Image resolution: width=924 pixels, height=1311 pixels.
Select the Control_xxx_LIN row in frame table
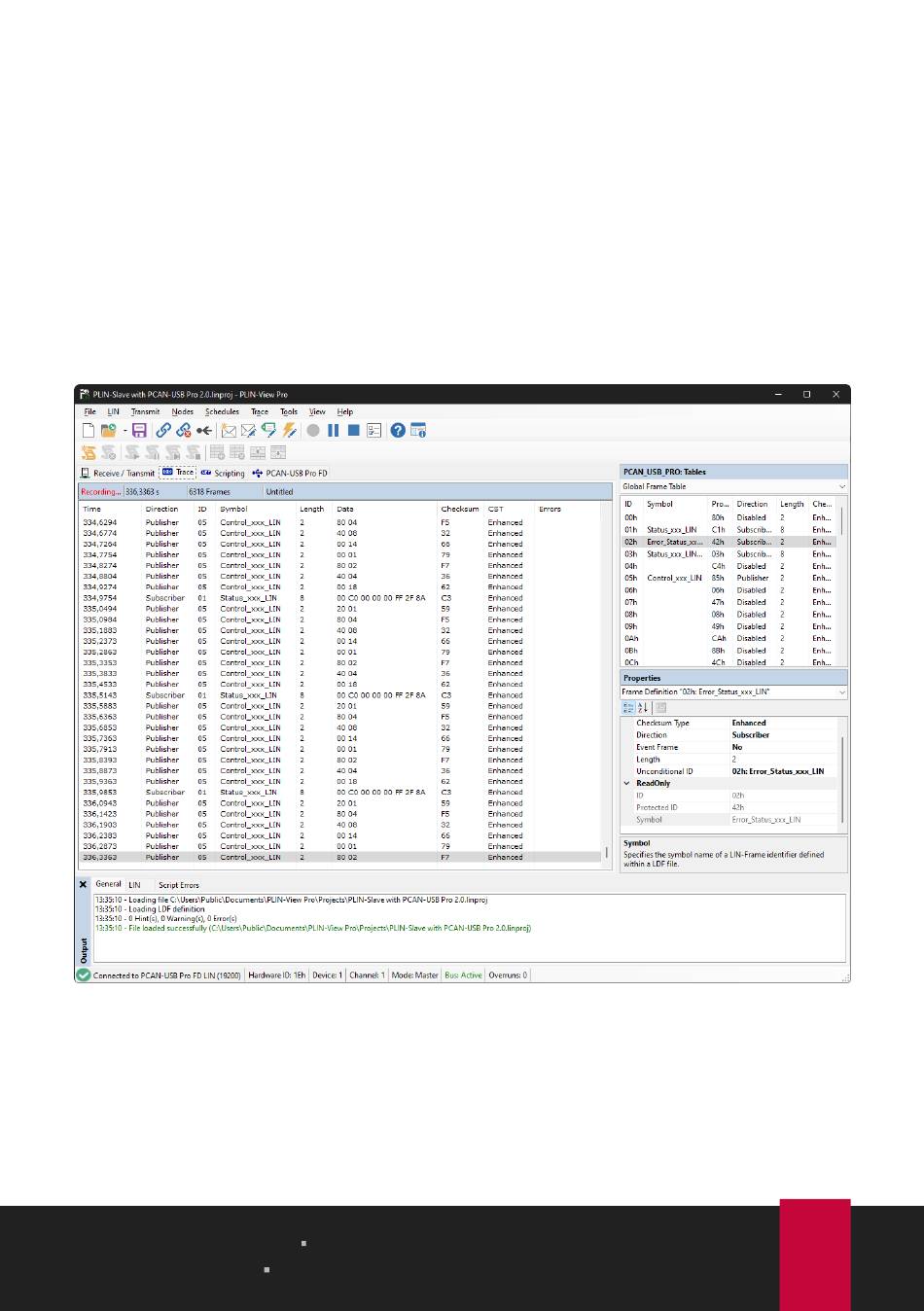click(x=674, y=578)
